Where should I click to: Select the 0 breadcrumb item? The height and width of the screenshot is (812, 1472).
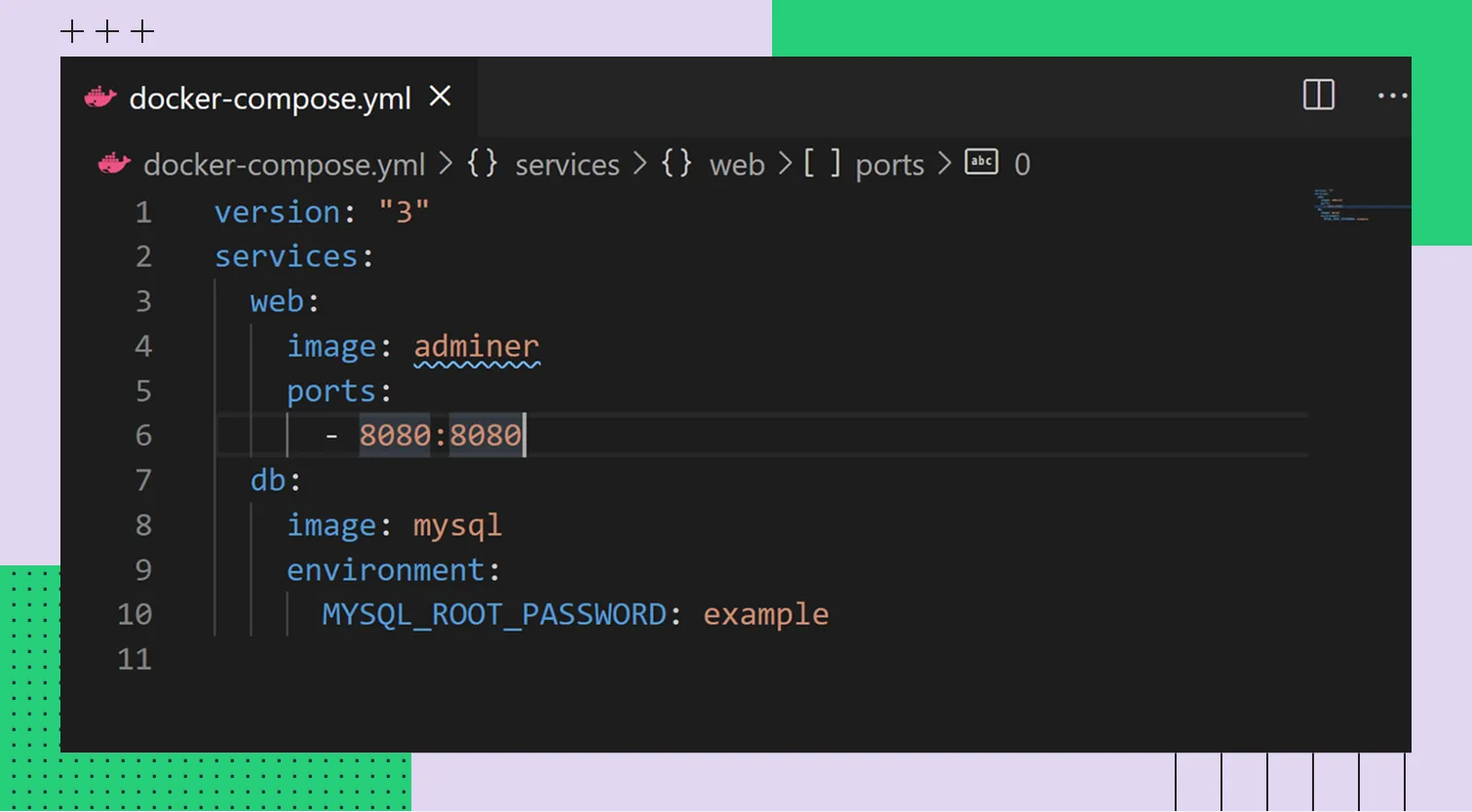(x=1022, y=165)
